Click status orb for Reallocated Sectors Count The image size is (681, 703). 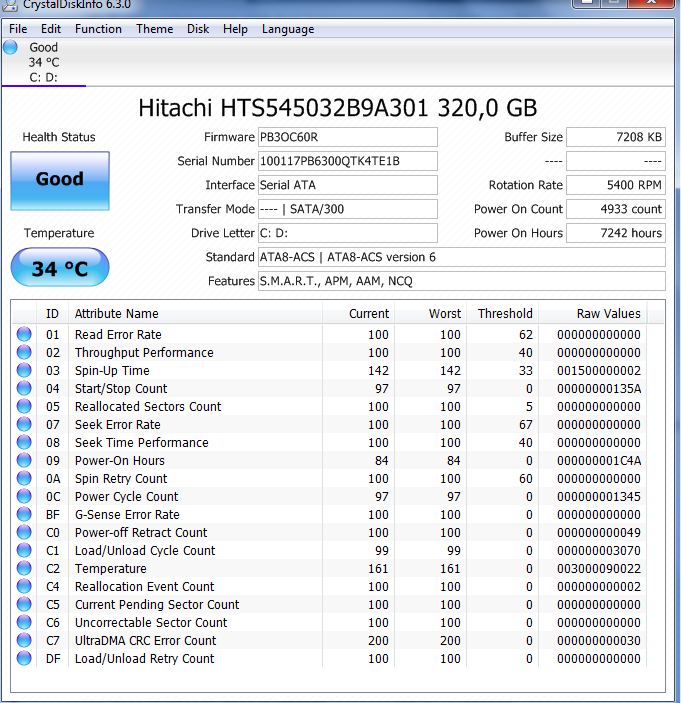tap(24, 406)
